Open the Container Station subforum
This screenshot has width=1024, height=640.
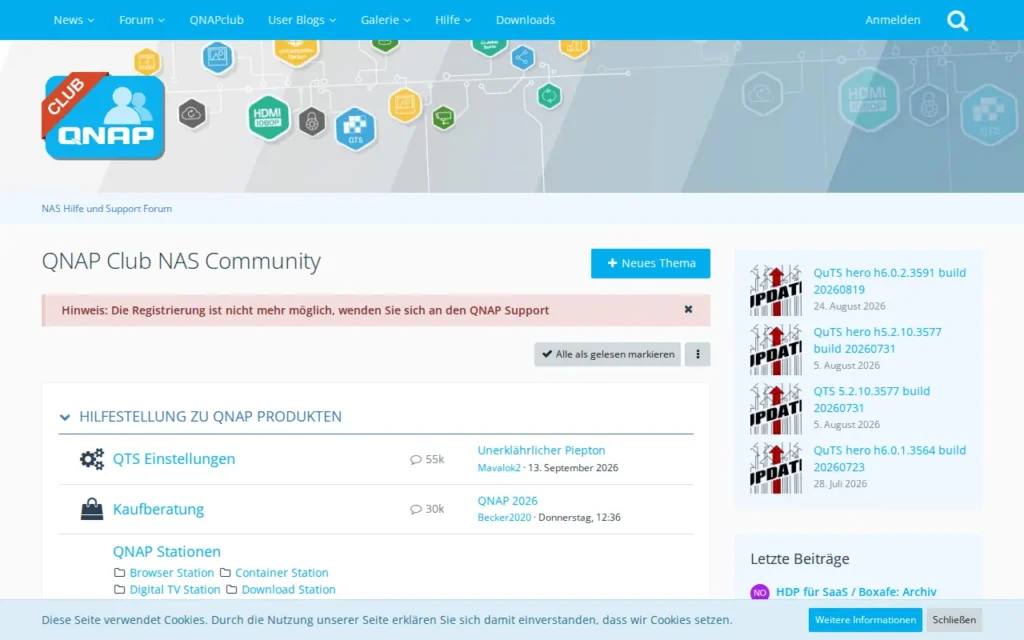click(281, 573)
